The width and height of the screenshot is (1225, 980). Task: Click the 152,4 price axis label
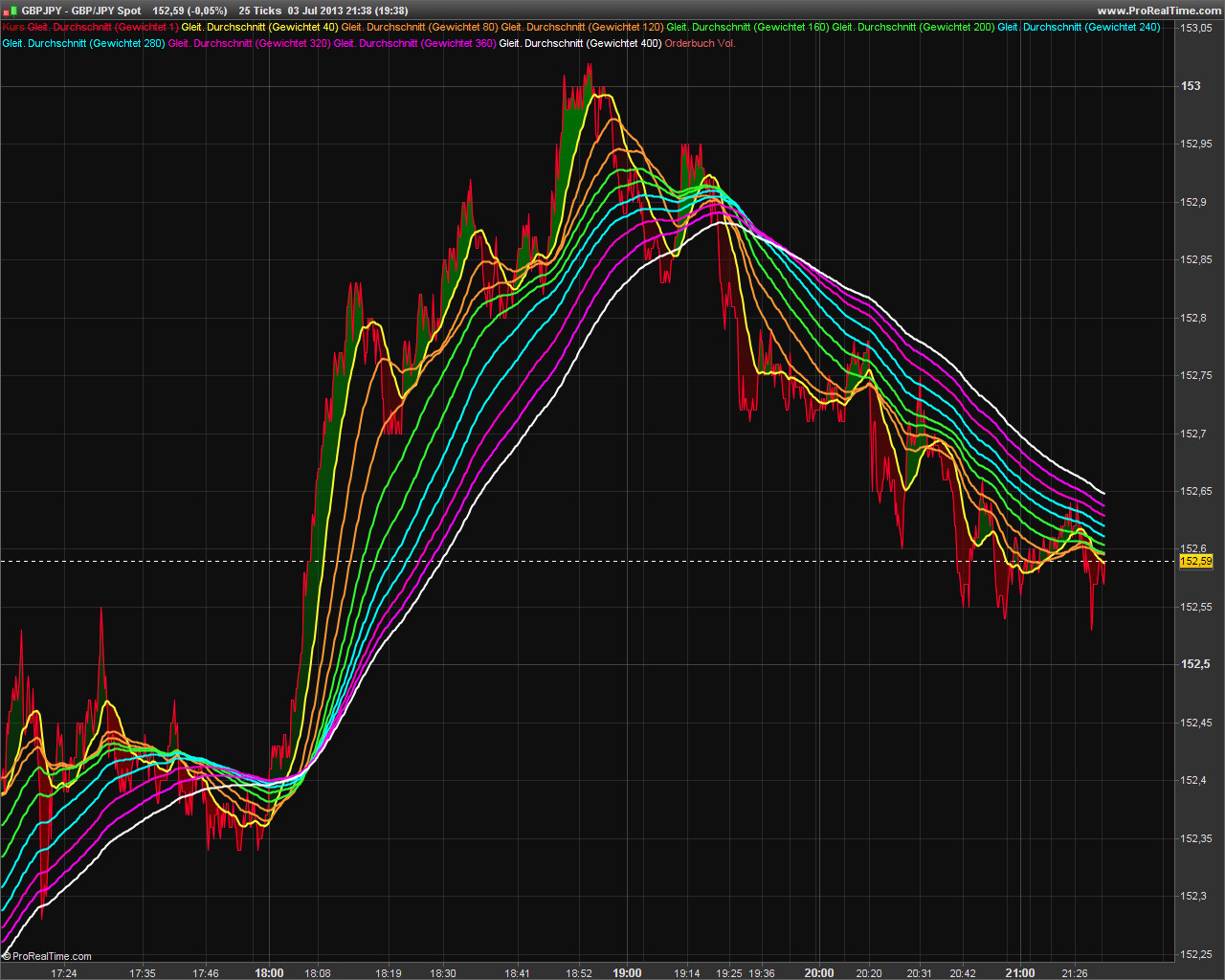[1193, 780]
